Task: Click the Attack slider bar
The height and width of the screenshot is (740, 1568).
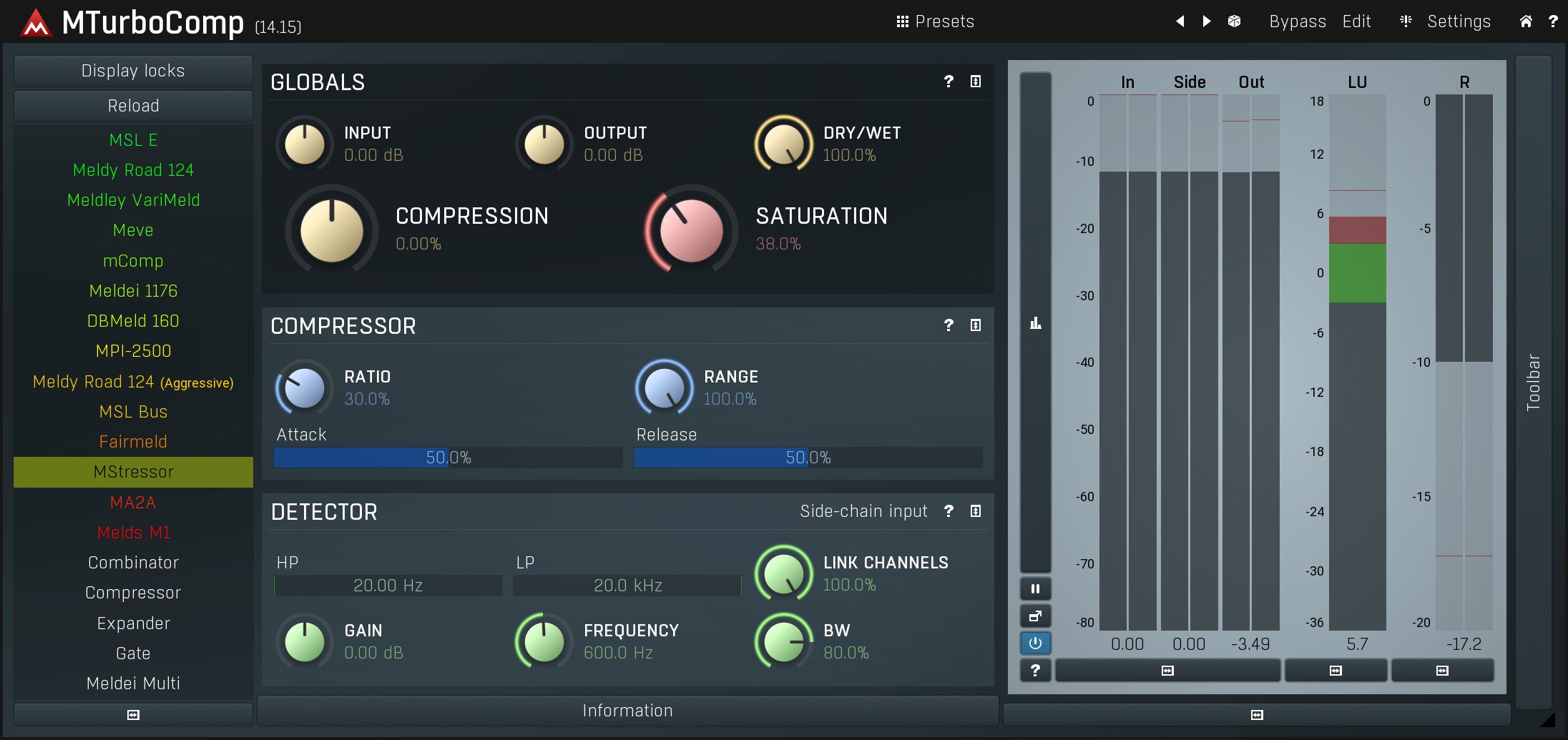Action: (x=448, y=458)
